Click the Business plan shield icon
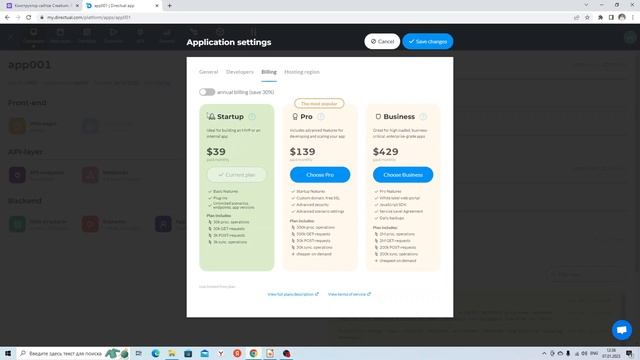The width and height of the screenshot is (640, 360). coord(378,117)
